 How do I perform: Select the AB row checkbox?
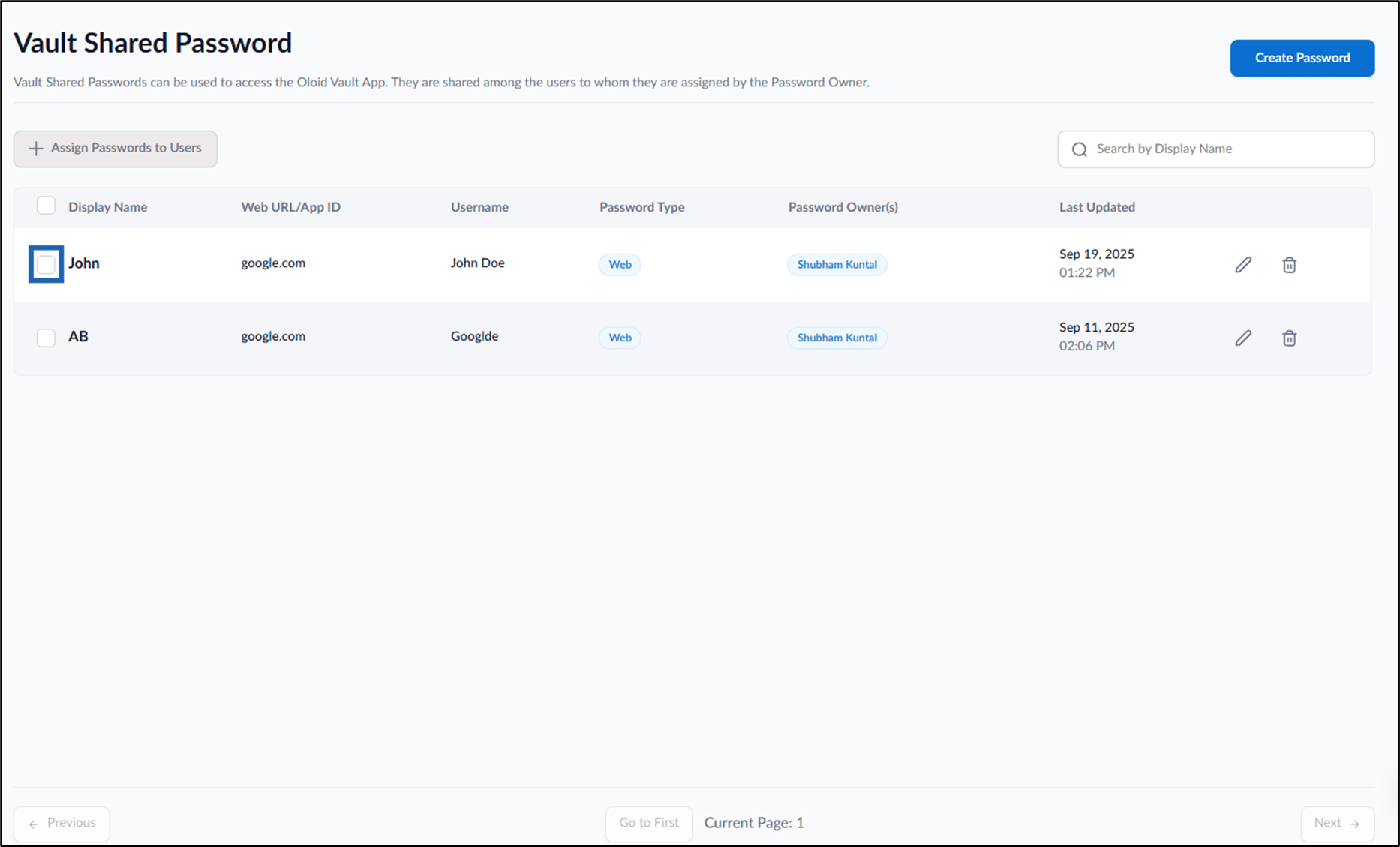[x=46, y=338]
